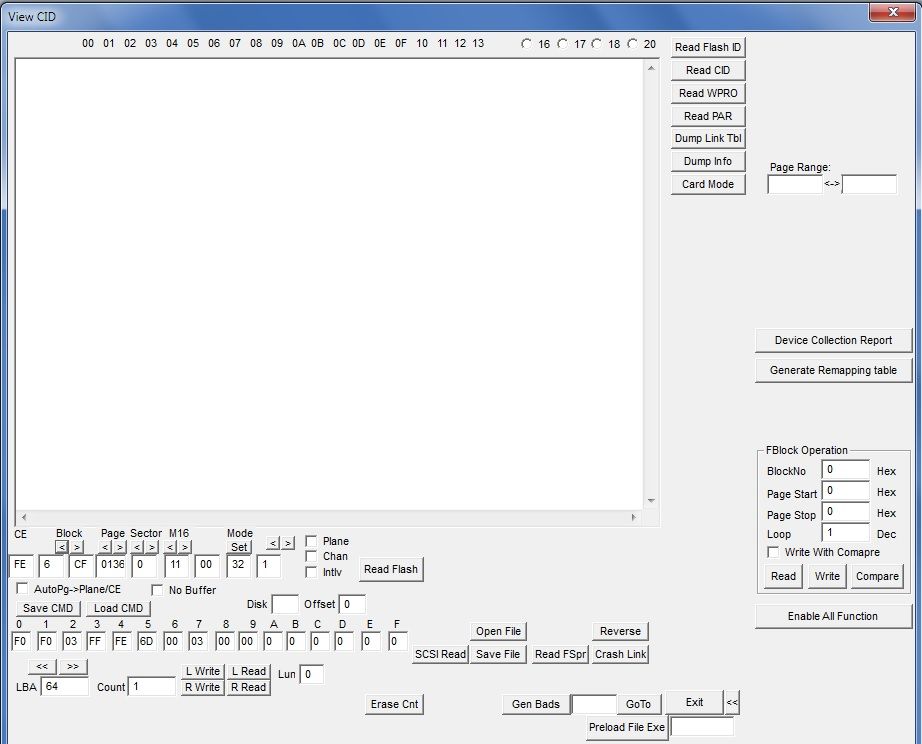
Task: Click the L Read button
Action: (x=249, y=671)
